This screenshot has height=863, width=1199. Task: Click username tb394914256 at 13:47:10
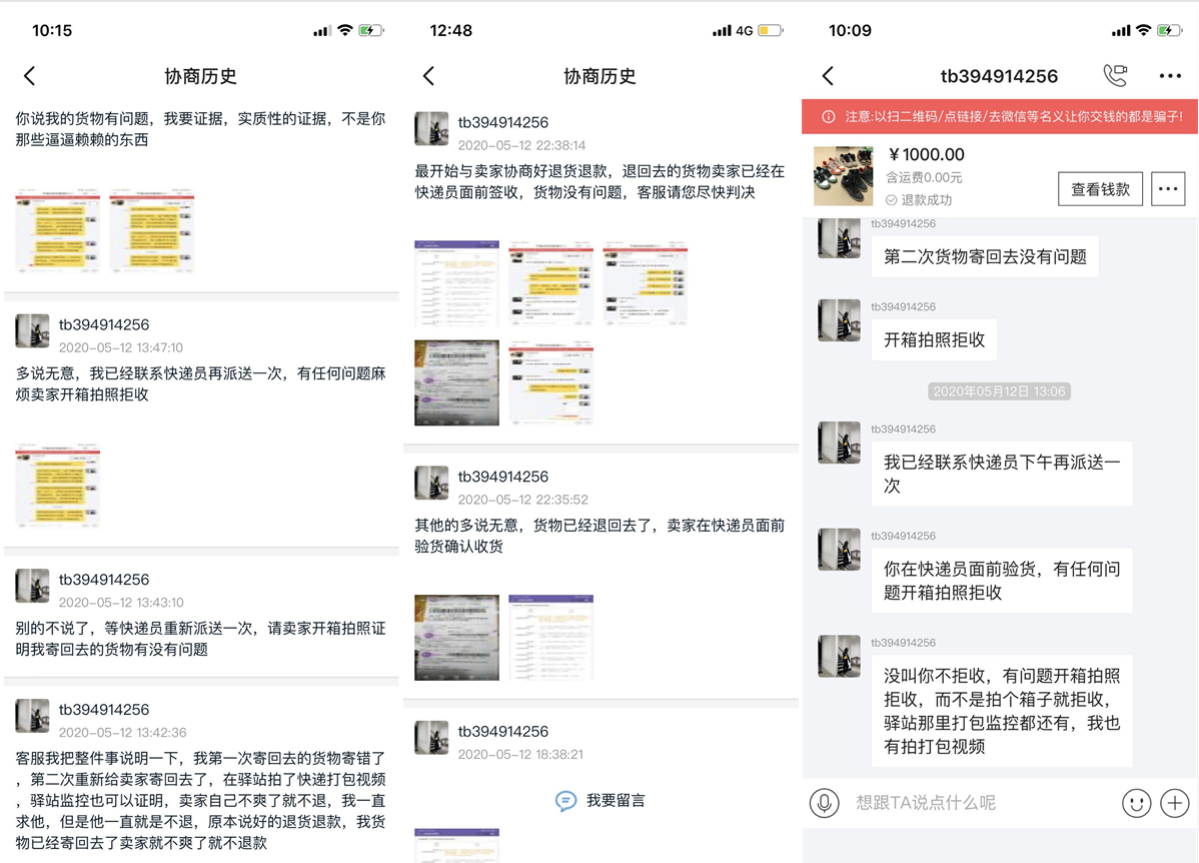tap(104, 325)
